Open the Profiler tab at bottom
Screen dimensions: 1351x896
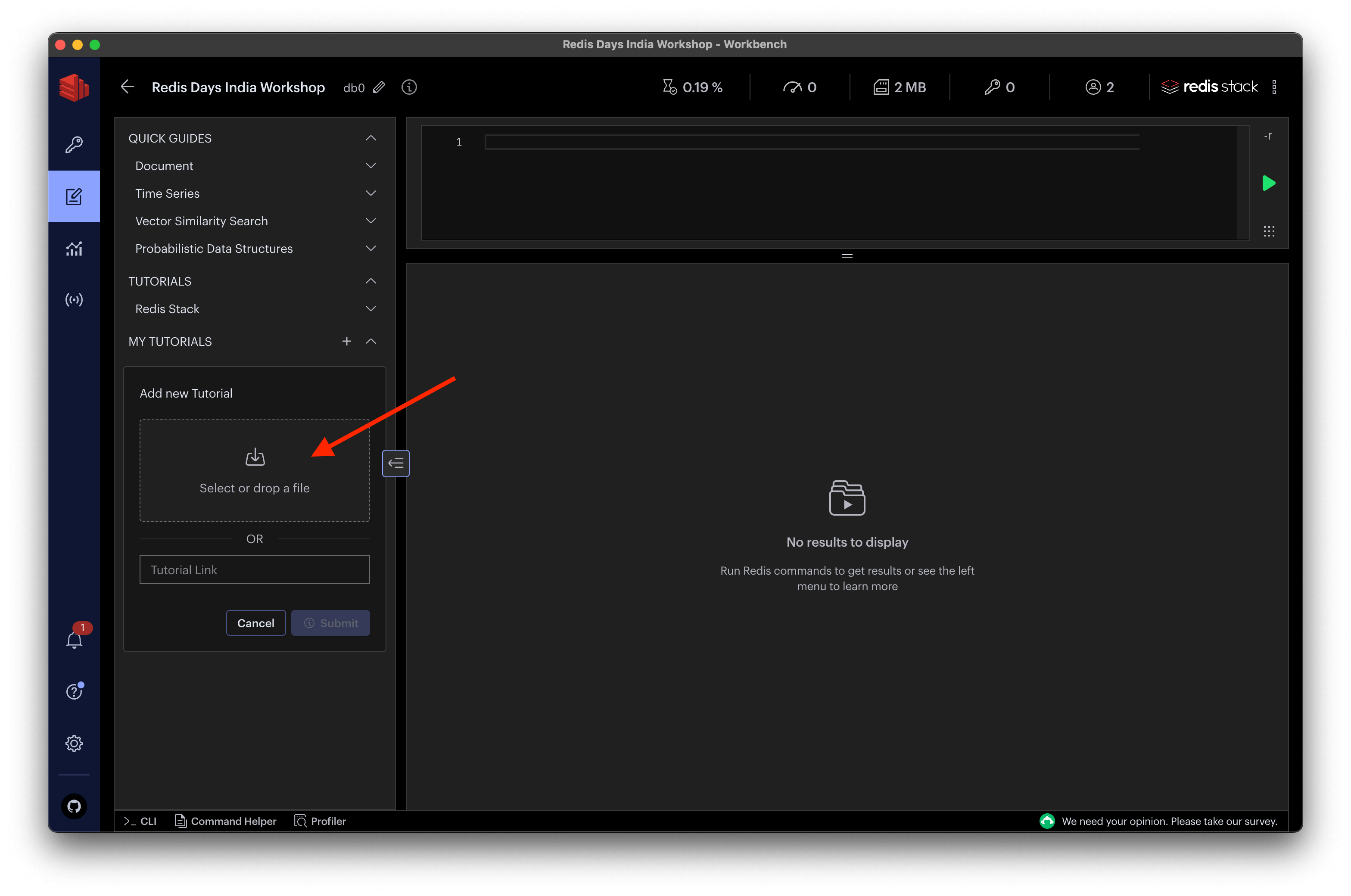click(320, 821)
